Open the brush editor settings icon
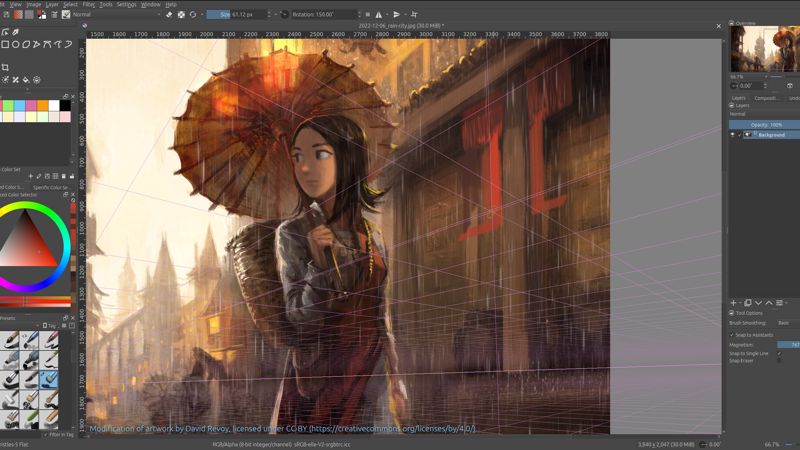This screenshot has width=800, height=450. pos(54,15)
